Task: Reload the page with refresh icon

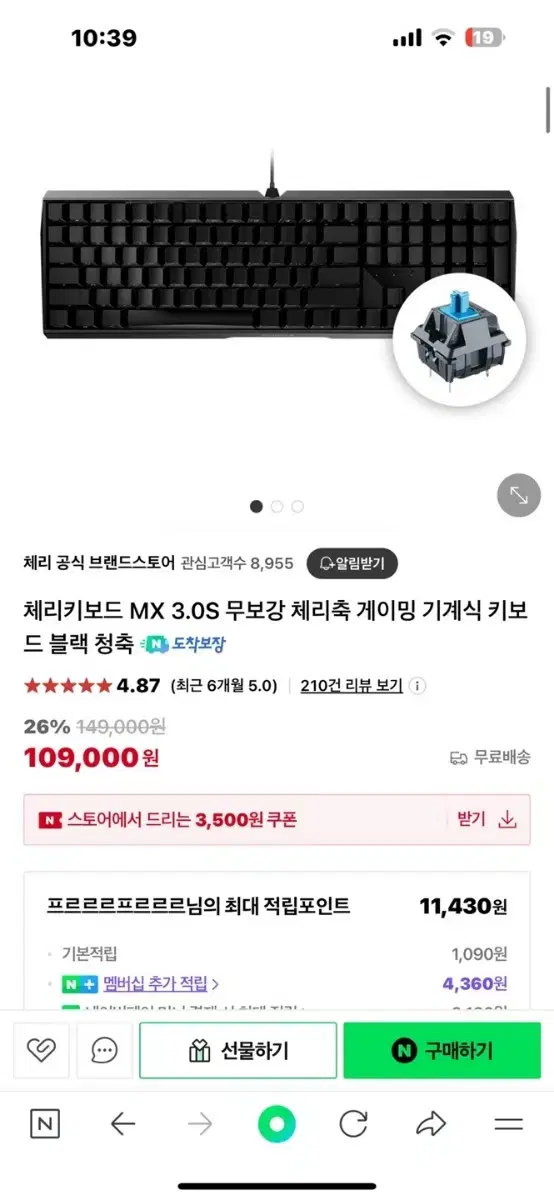Action: pyautogui.click(x=354, y=1124)
